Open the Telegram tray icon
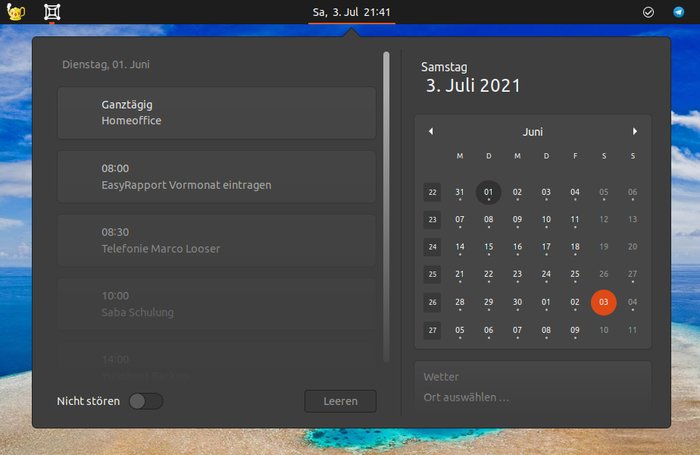 click(x=679, y=12)
